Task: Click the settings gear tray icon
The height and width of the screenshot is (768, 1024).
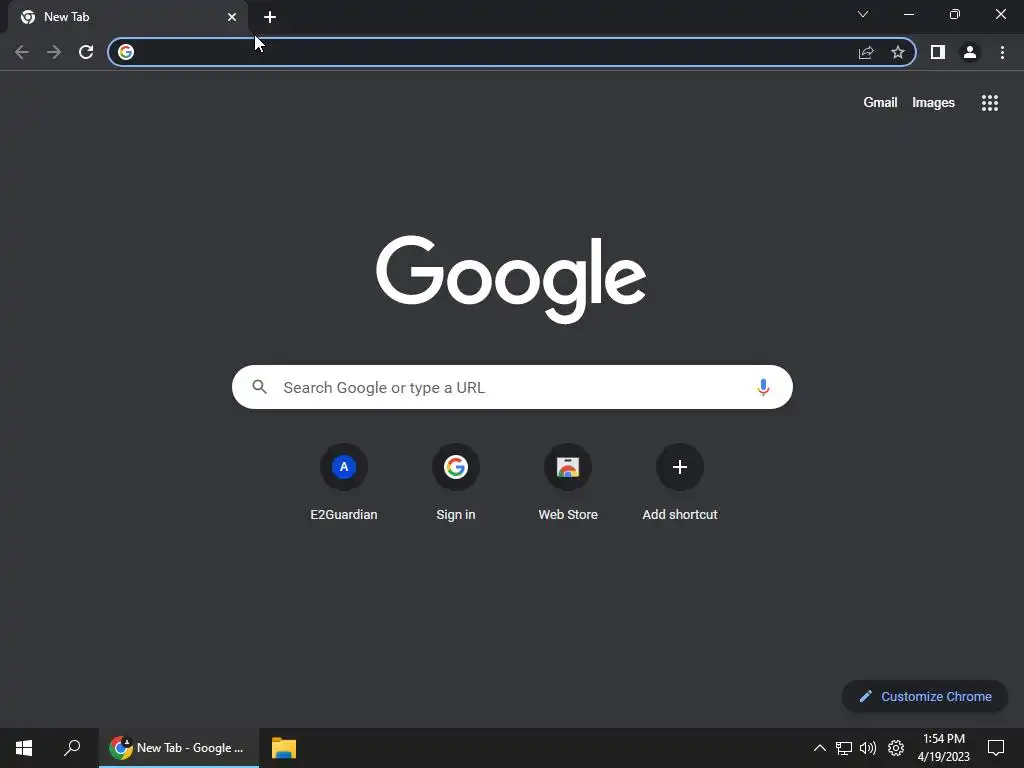Action: tap(896, 748)
